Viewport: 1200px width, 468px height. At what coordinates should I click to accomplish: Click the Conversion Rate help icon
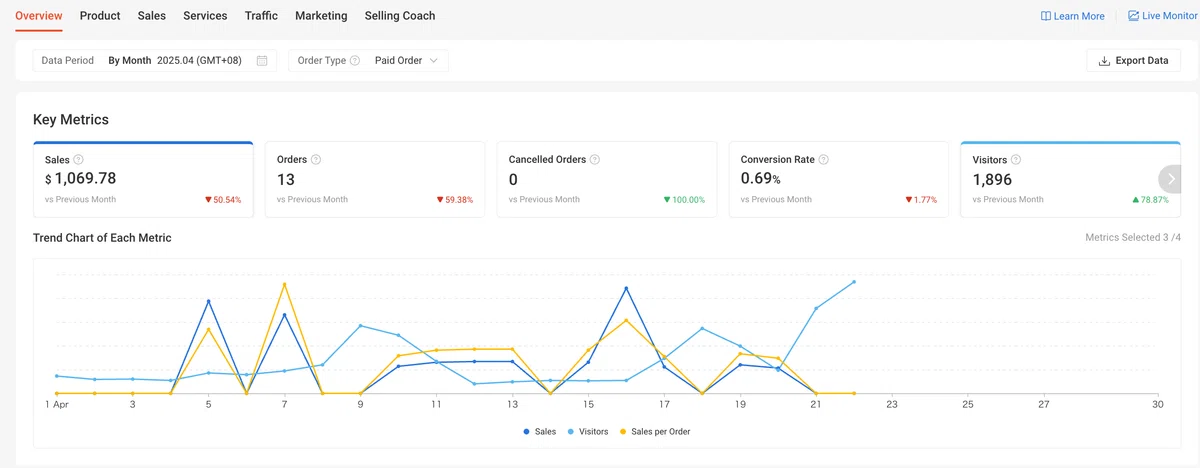(x=824, y=160)
